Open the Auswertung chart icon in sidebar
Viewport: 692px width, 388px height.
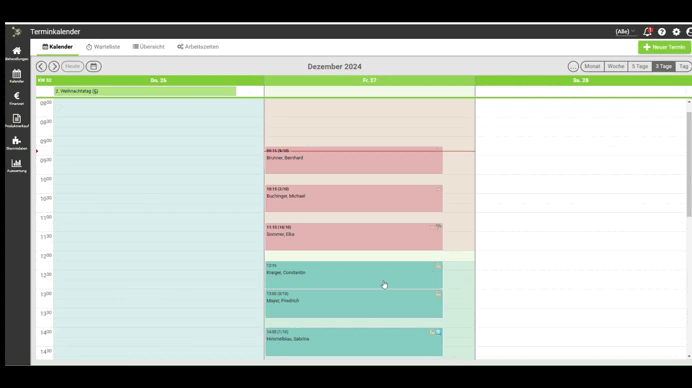(17, 166)
